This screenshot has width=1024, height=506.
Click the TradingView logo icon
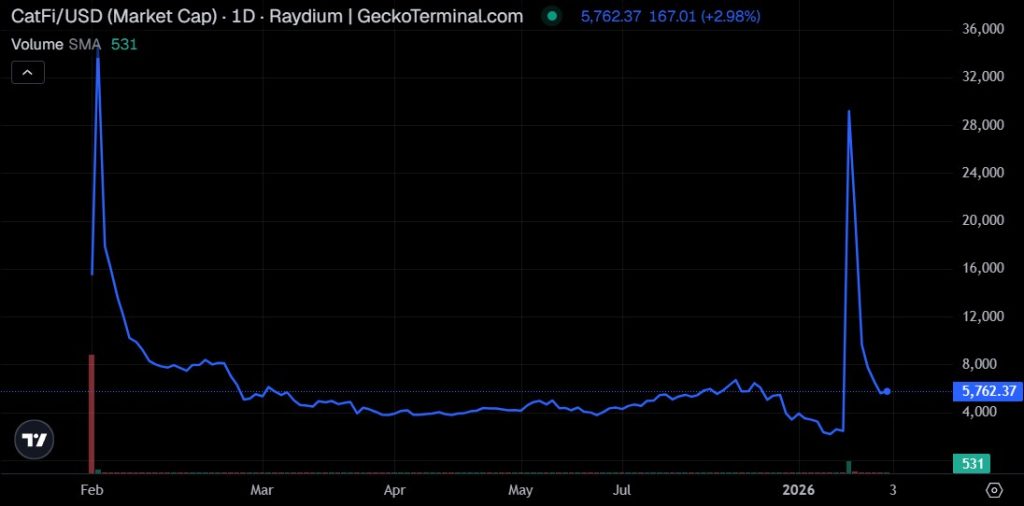pyautogui.click(x=34, y=439)
